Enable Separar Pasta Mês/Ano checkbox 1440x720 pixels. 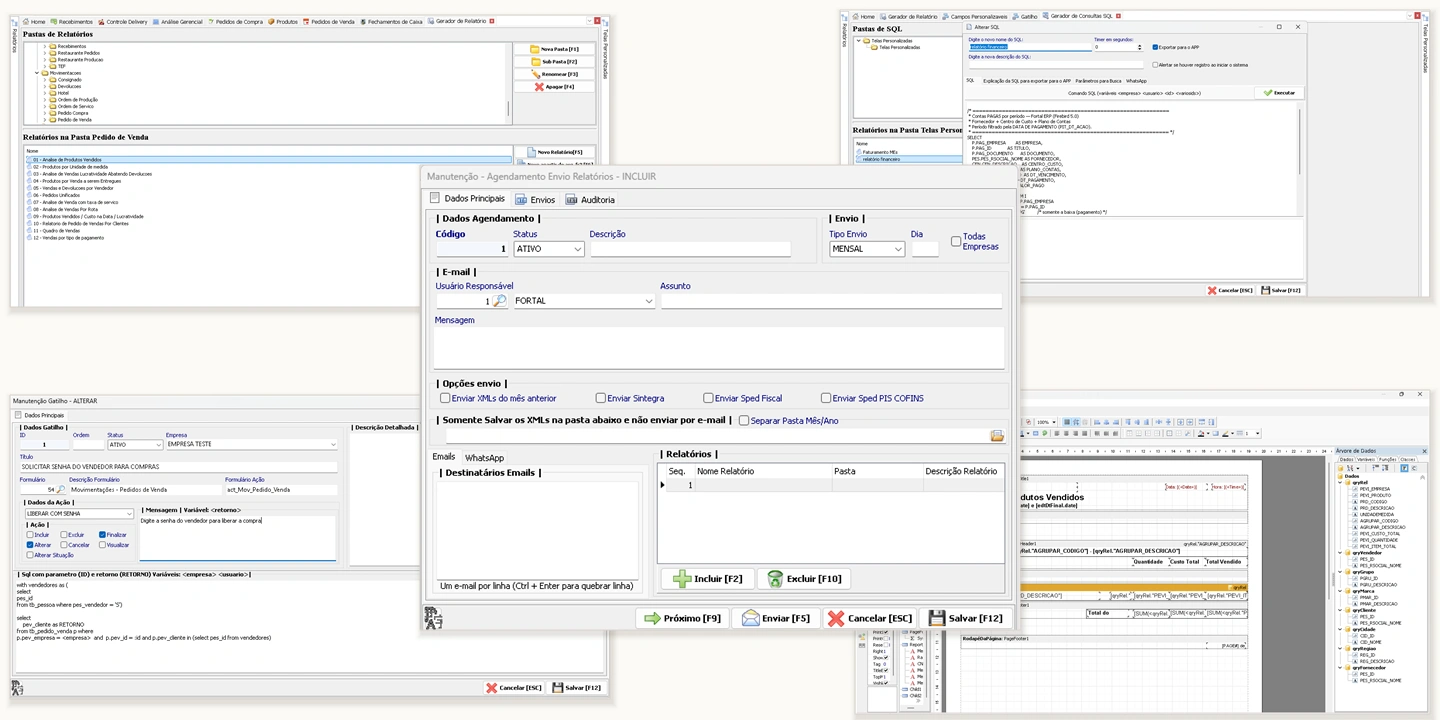click(744, 421)
